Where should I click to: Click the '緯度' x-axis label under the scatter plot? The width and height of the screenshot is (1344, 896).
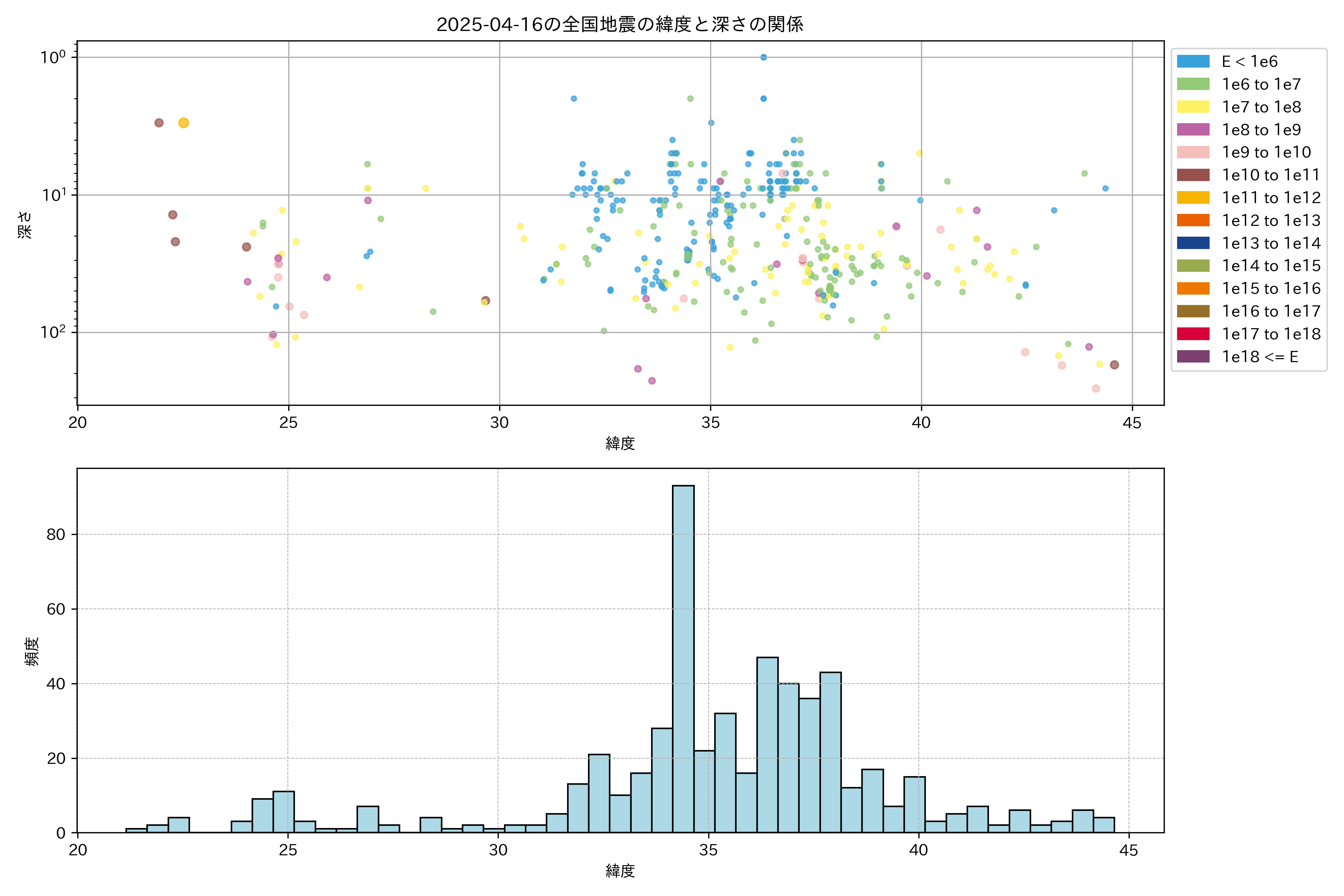pyautogui.click(x=620, y=444)
